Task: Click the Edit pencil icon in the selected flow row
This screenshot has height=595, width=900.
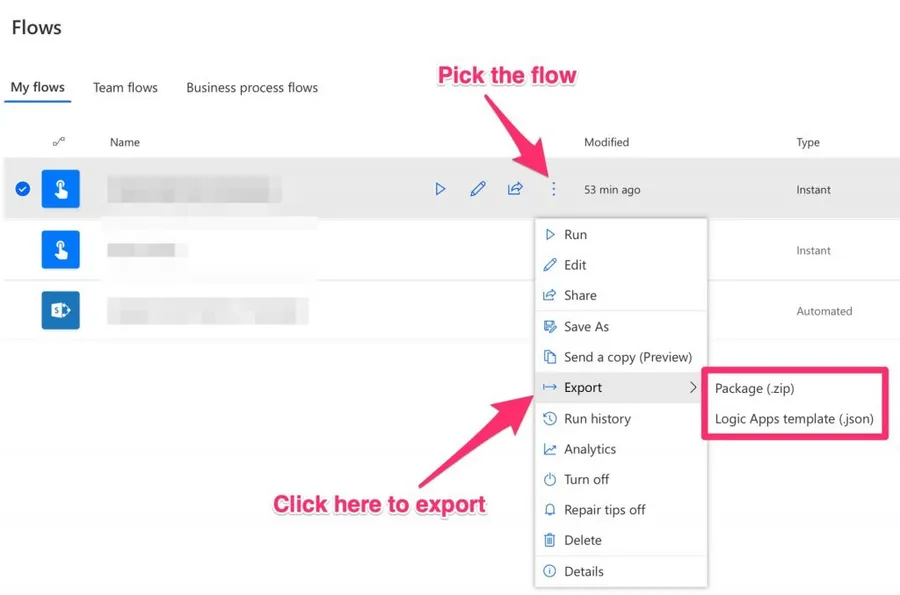Action: click(x=478, y=189)
